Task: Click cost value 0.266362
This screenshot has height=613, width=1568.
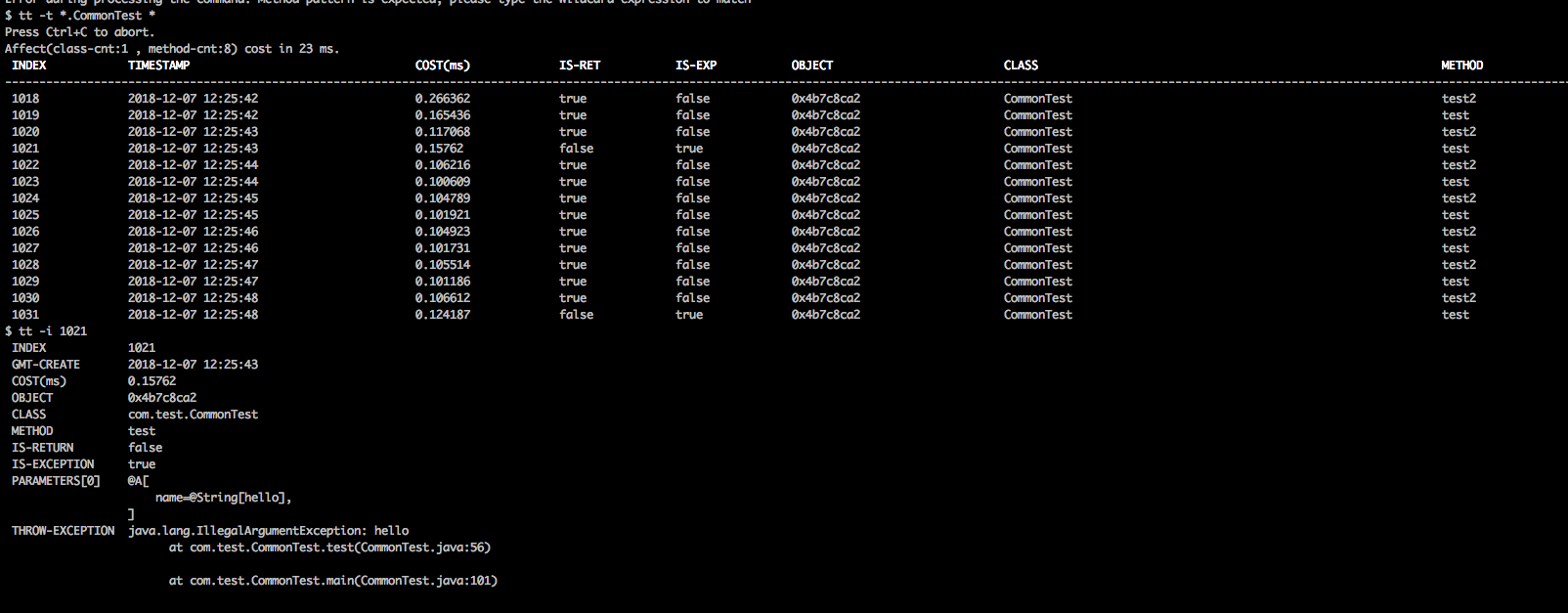Action: tap(442, 99)
